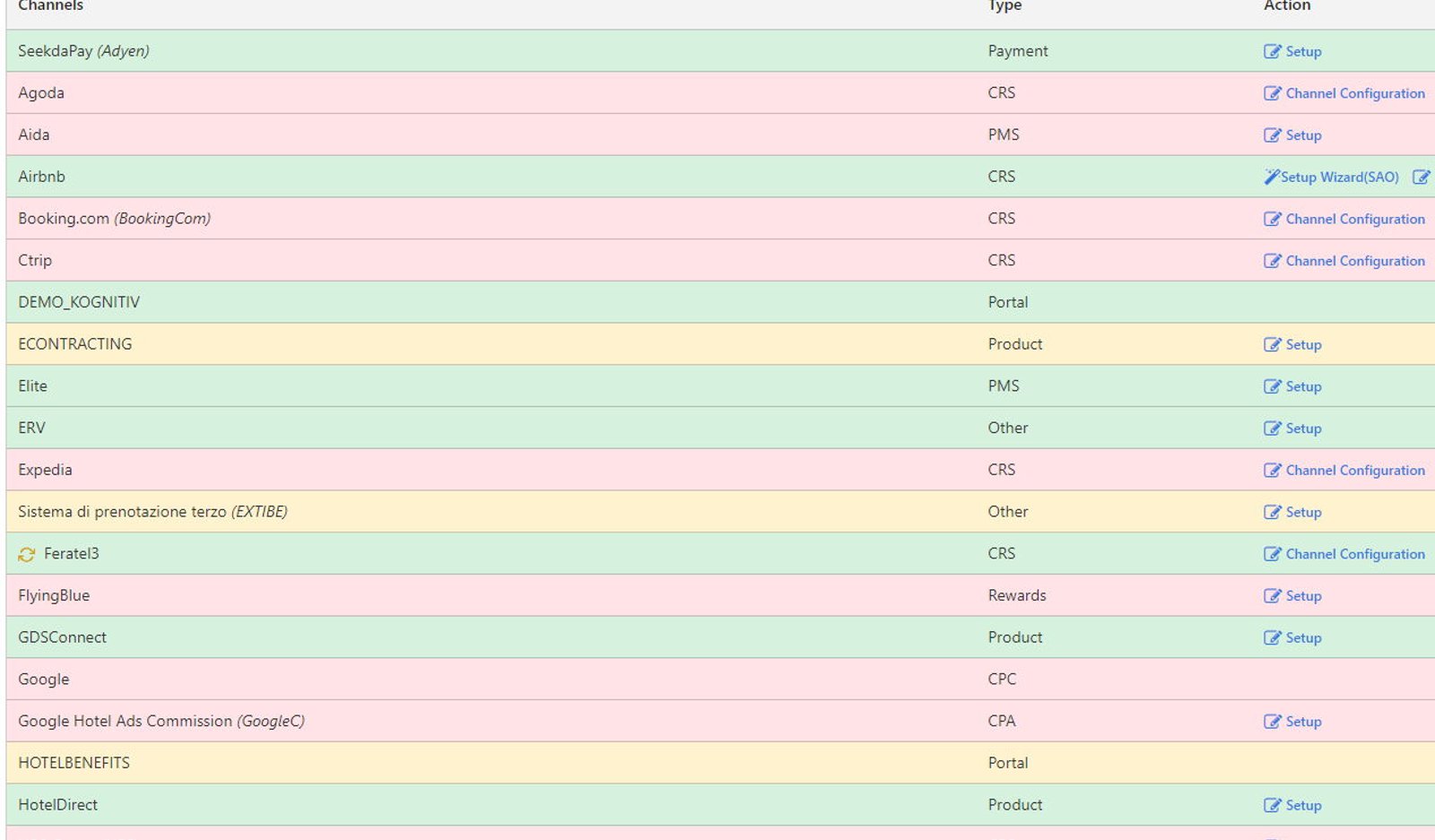Click the edit icon in the Agoda row

point(1272,93)
